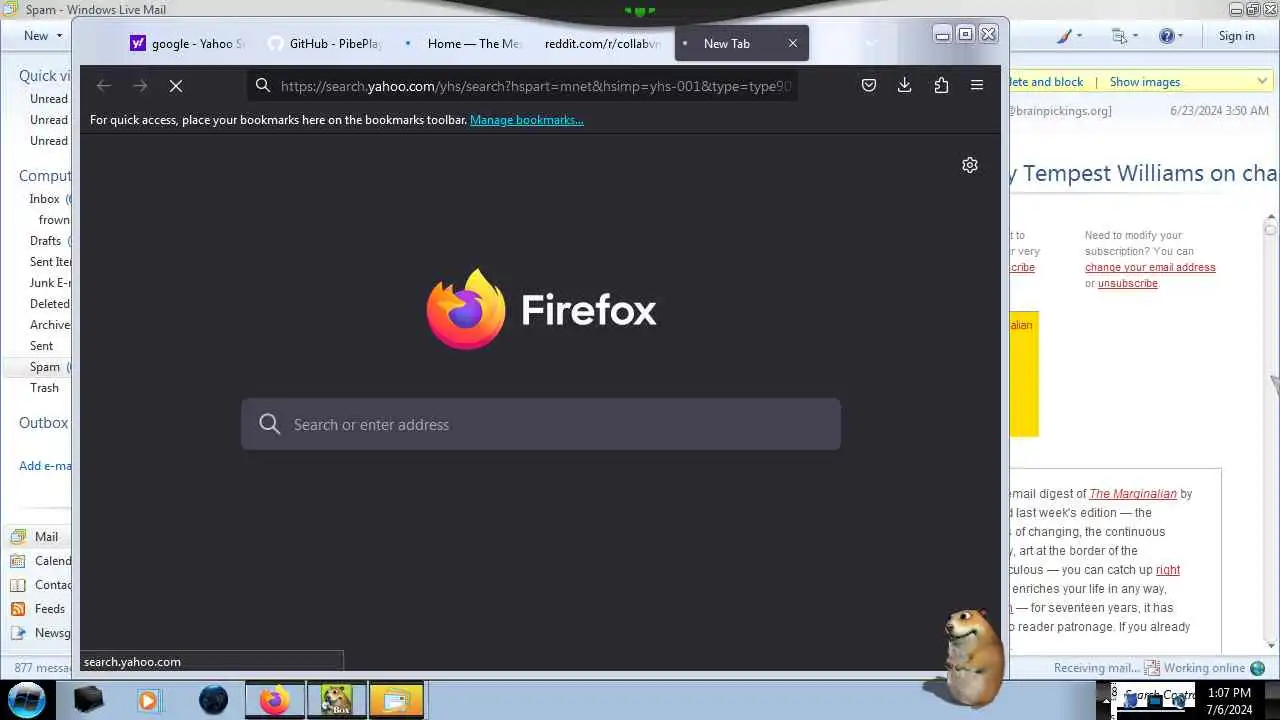This screenshot has width=1280, height=720.
Task: Click the search icon in the new tab search box
Action: coord(269,424)
